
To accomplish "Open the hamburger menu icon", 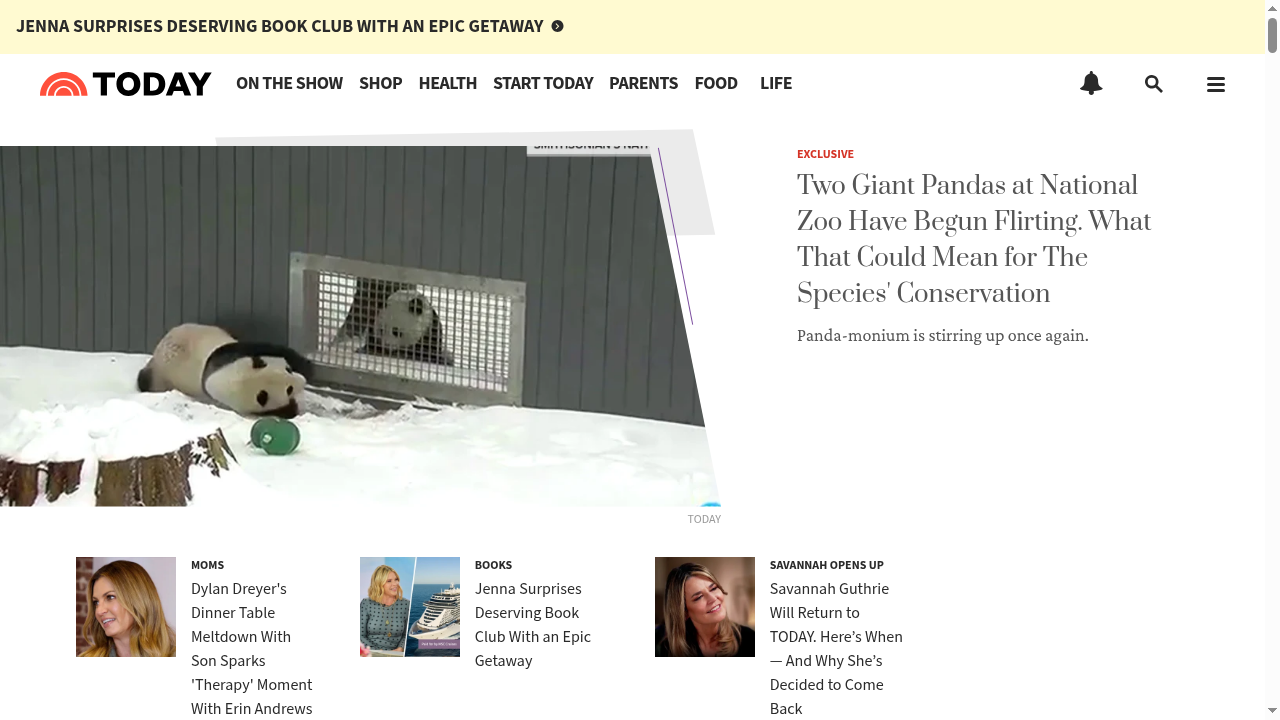I will (x=1216, y=85).
